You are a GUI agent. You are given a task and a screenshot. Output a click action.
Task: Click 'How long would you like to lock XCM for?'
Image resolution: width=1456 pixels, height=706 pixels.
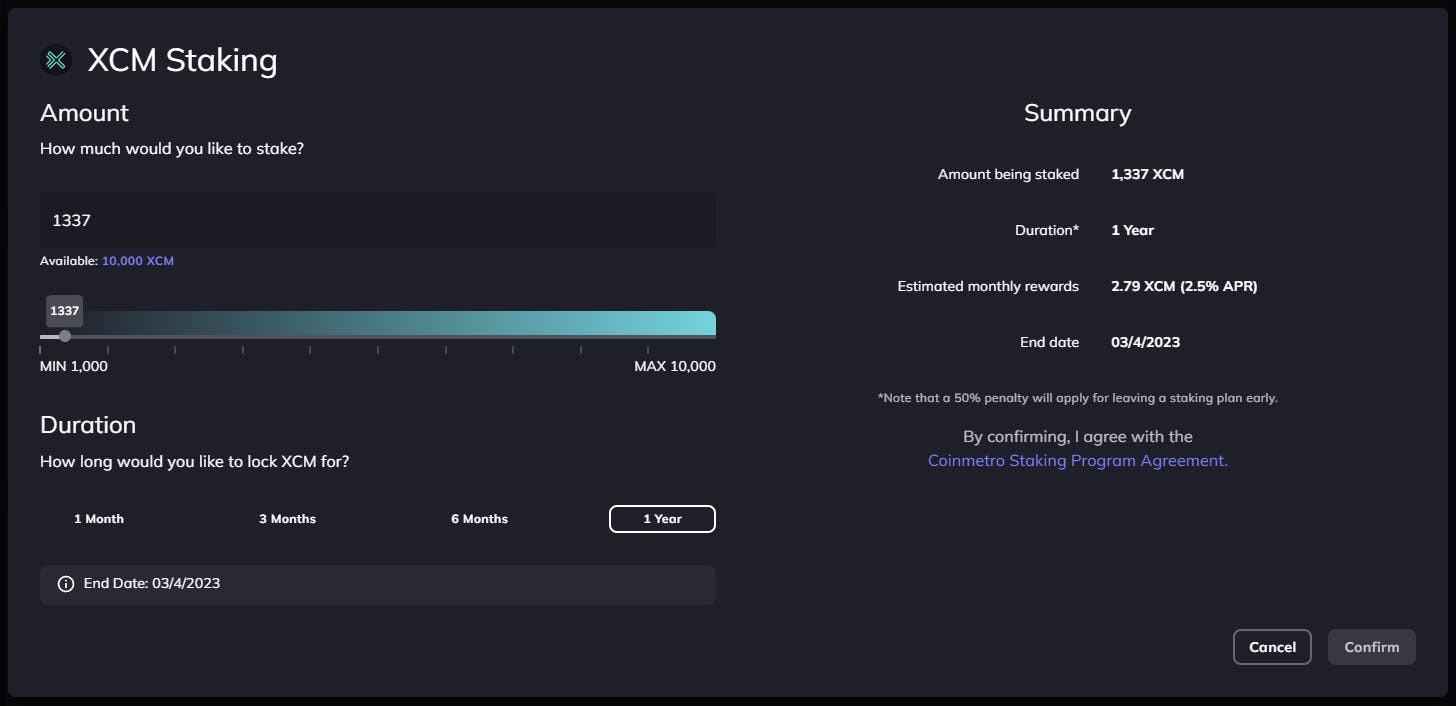(x=194, y=462)
